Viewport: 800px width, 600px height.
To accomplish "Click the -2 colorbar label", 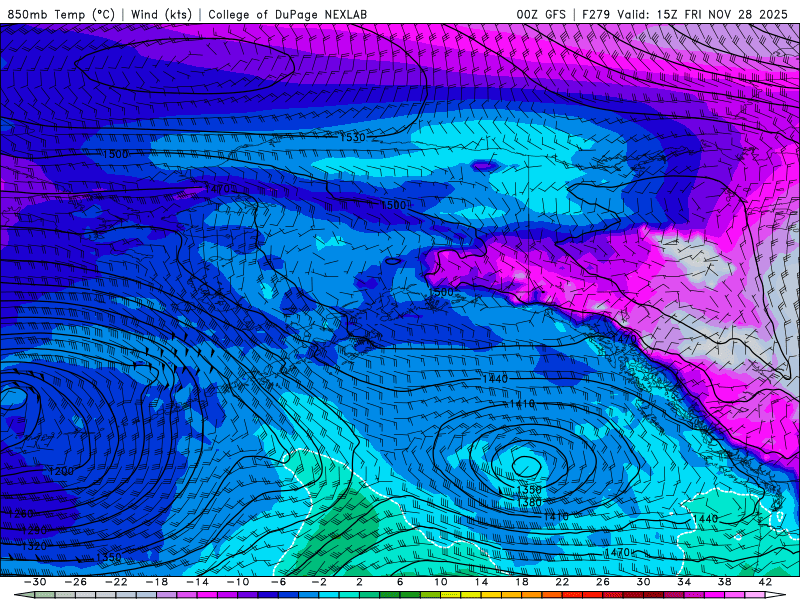I will [319, 582].
